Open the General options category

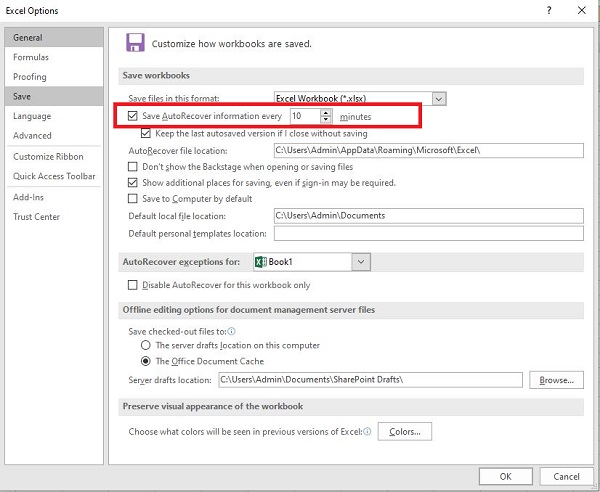pyautogui.click(x=54, y=37)
